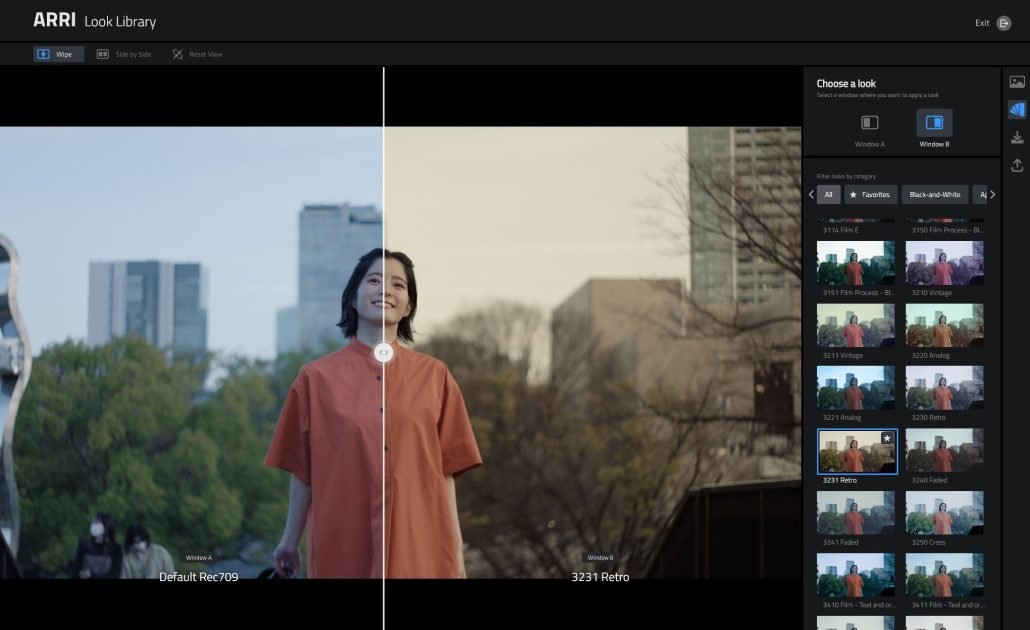The image size is (1030, 630).
Task: Click the download icon in right sidebar
Action: pos(1017,137)
